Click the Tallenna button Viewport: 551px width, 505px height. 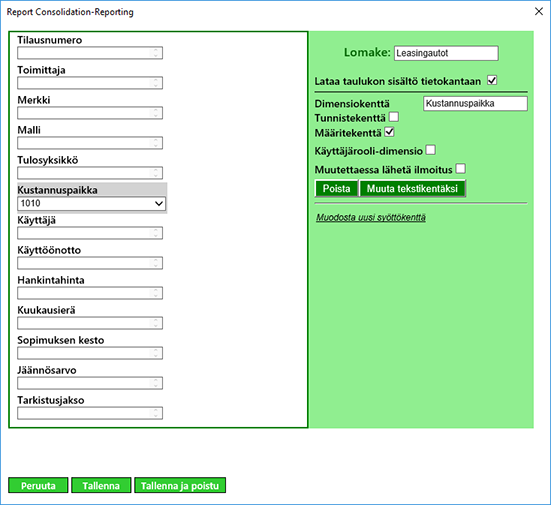pyautogui.click(x=101, y=485)
